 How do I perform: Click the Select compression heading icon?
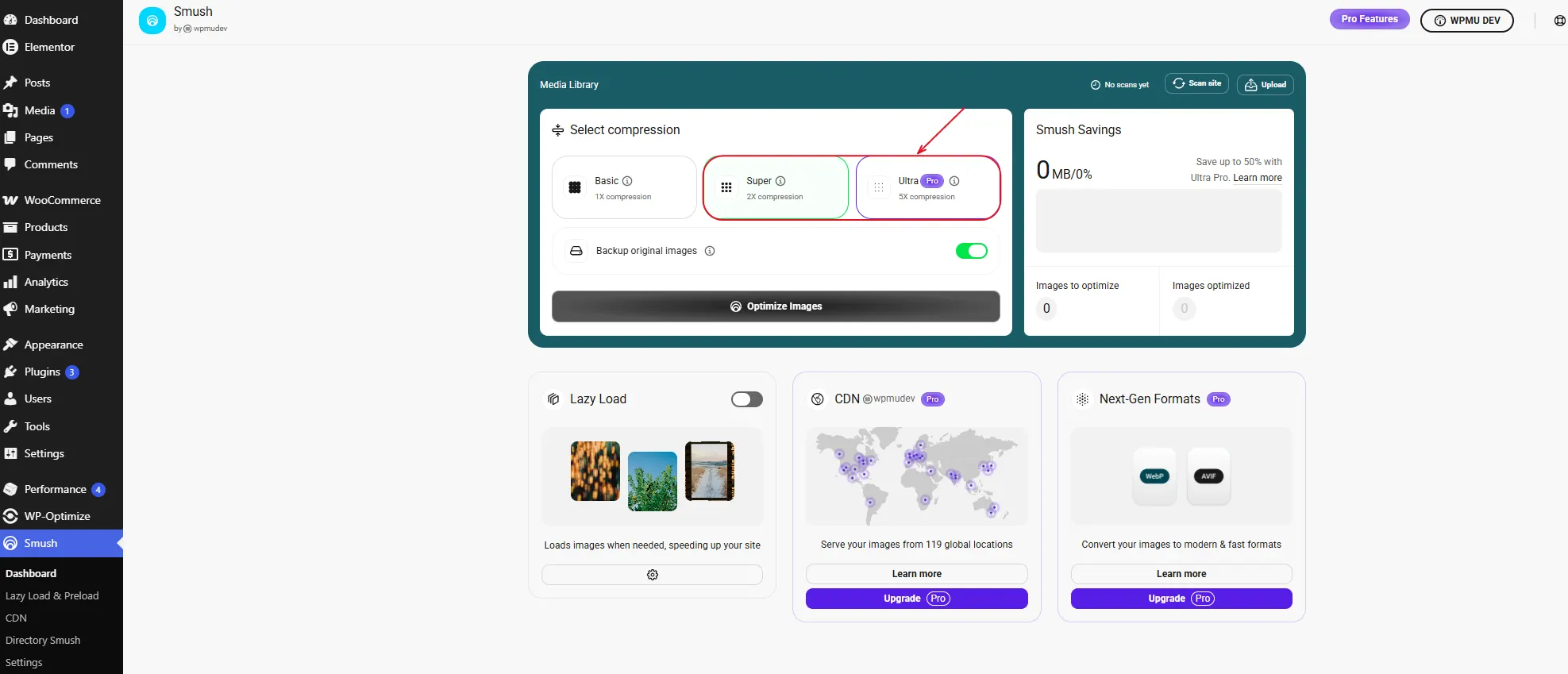pos(558,130)
